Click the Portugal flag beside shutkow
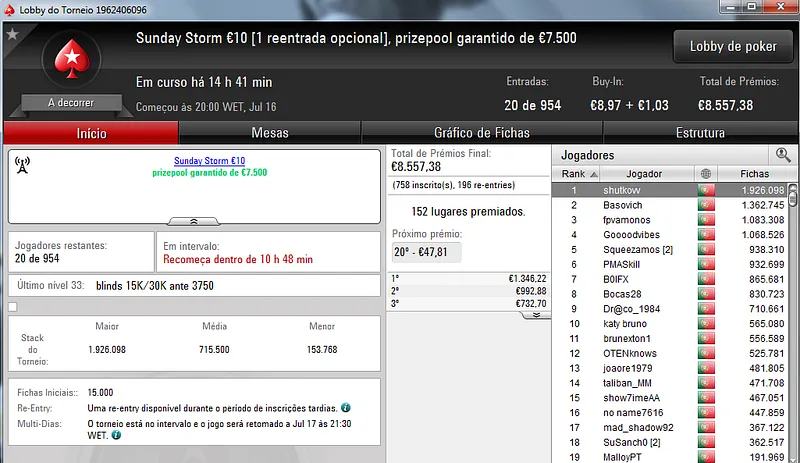Image resolution: width=800 pixels, height=463 pixels. (707, 190)
